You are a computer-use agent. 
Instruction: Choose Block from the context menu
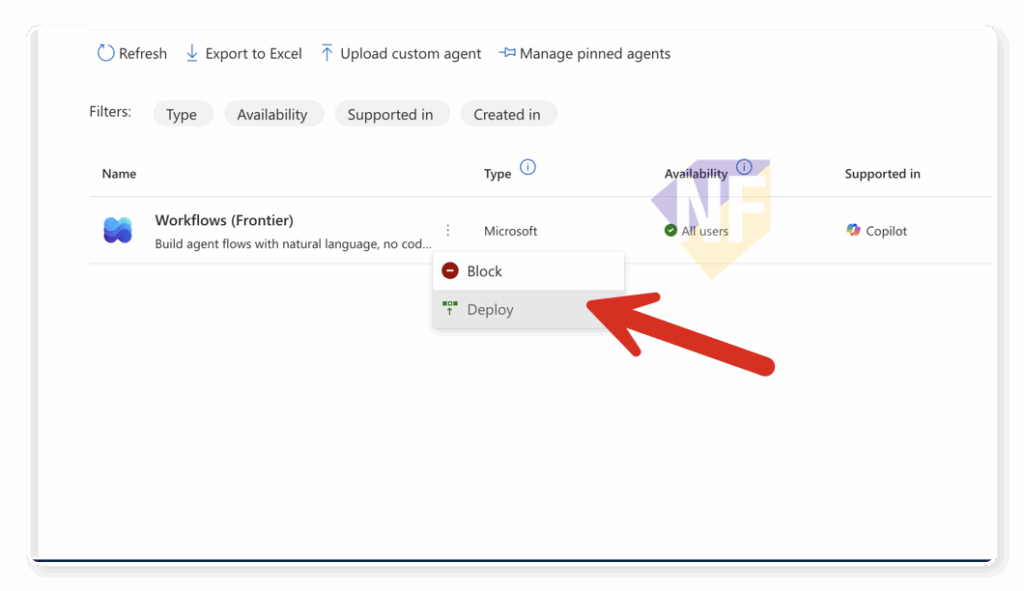pyautogui.click(x=484, y=271)
